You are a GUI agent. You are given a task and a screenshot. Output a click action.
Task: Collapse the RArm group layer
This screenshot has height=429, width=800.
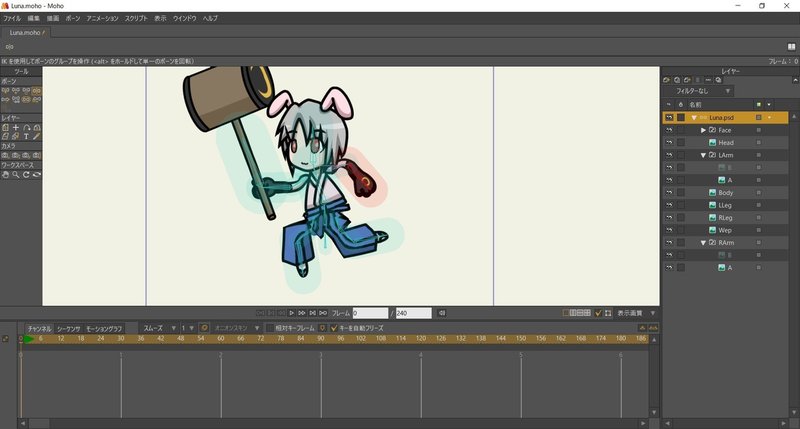704,243
